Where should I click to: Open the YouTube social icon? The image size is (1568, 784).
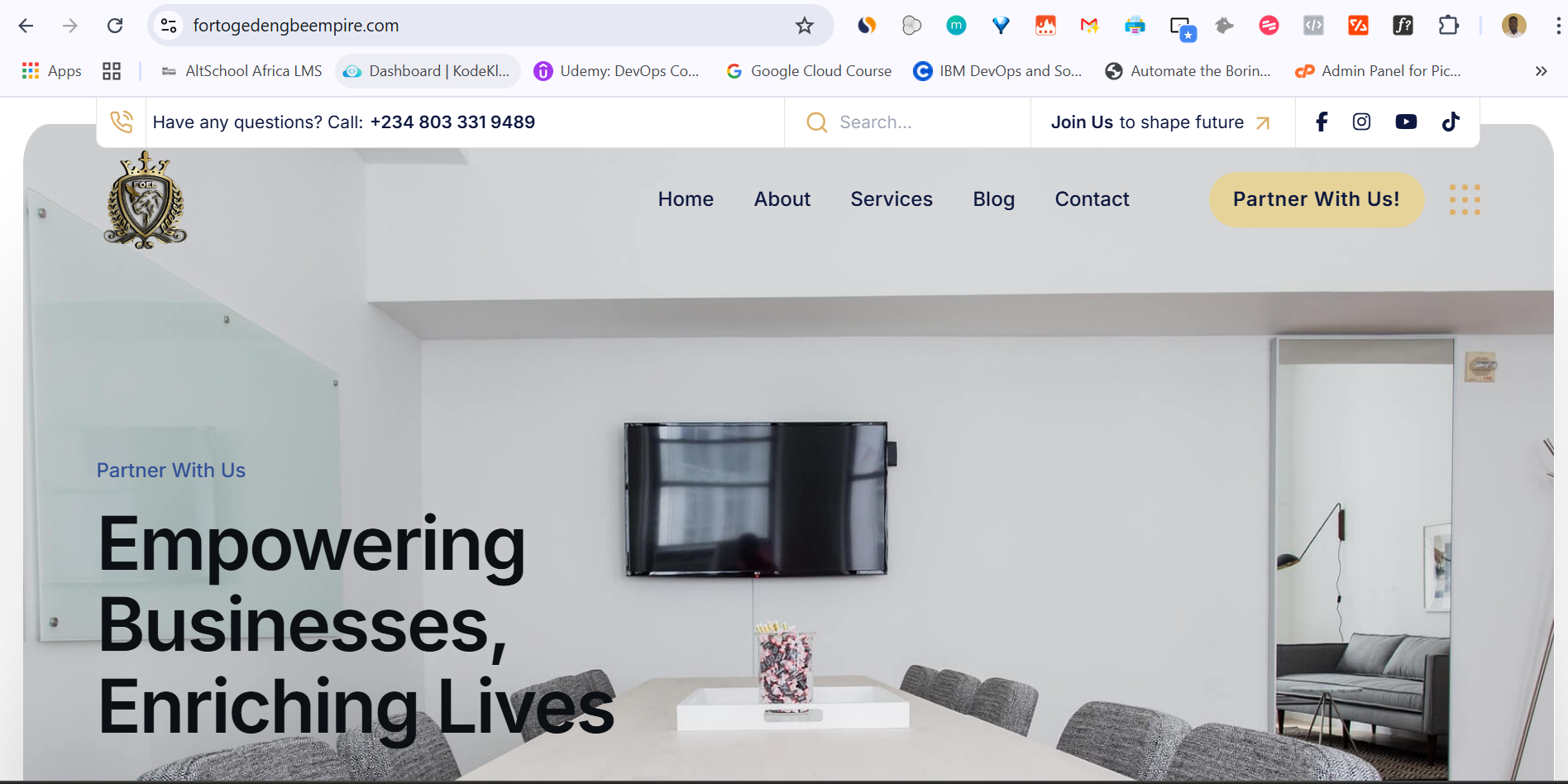click(x=1406, y=122)
